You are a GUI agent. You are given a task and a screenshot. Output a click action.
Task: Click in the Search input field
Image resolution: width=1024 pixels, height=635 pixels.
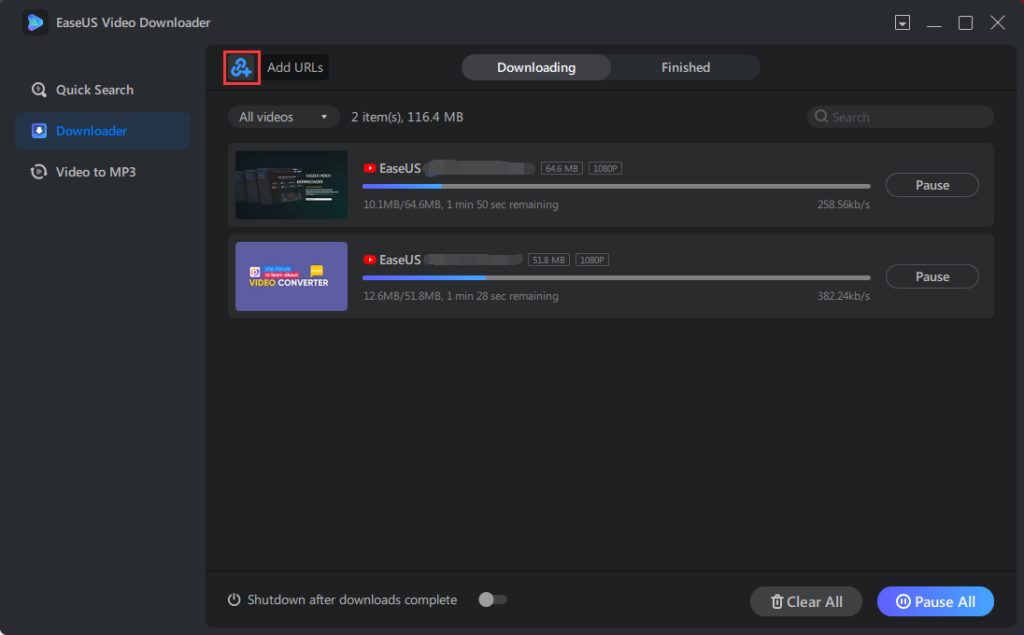pyautogui.click(x=905, y=117)
